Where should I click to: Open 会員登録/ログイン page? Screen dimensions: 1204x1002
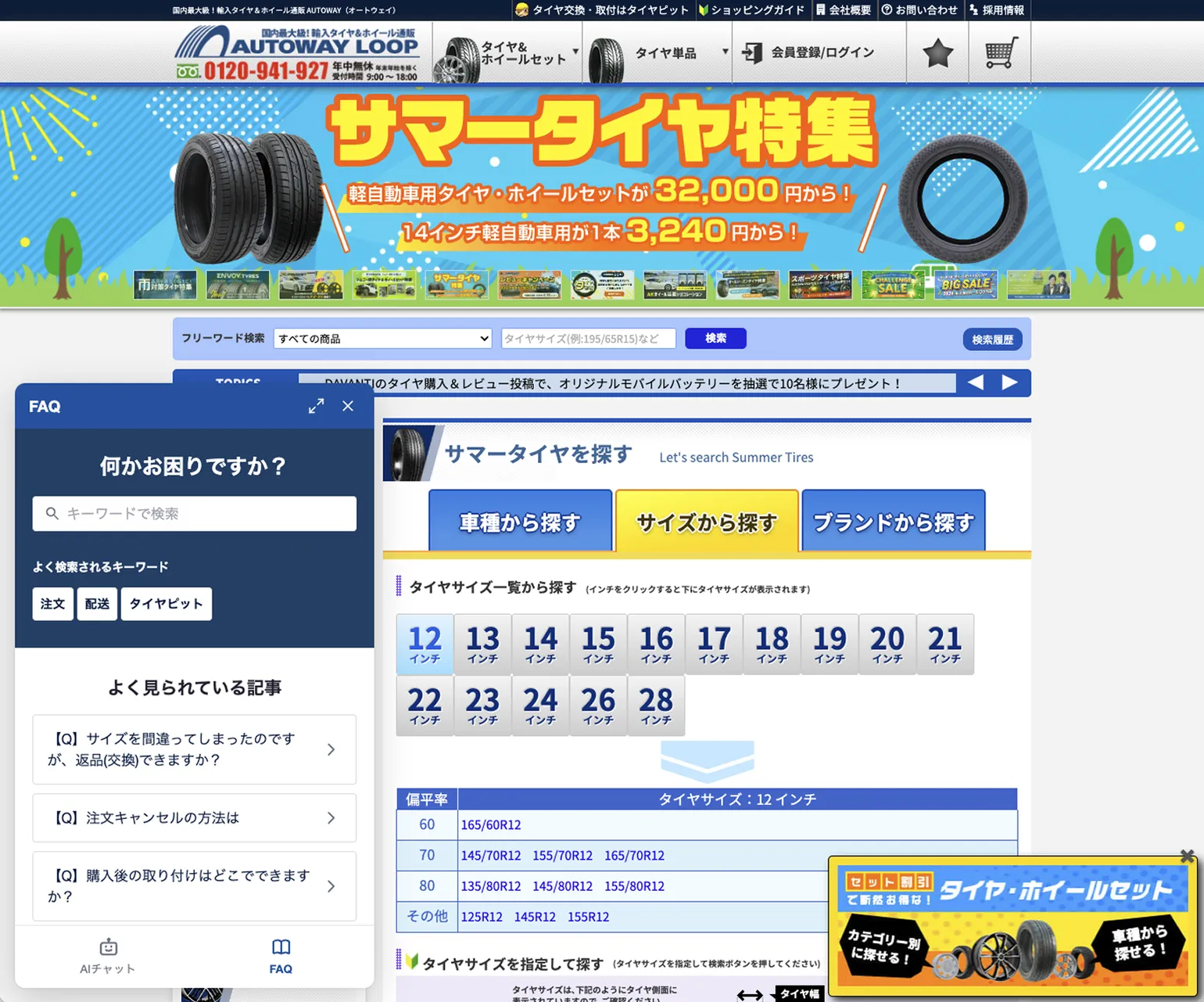point(808,53)
